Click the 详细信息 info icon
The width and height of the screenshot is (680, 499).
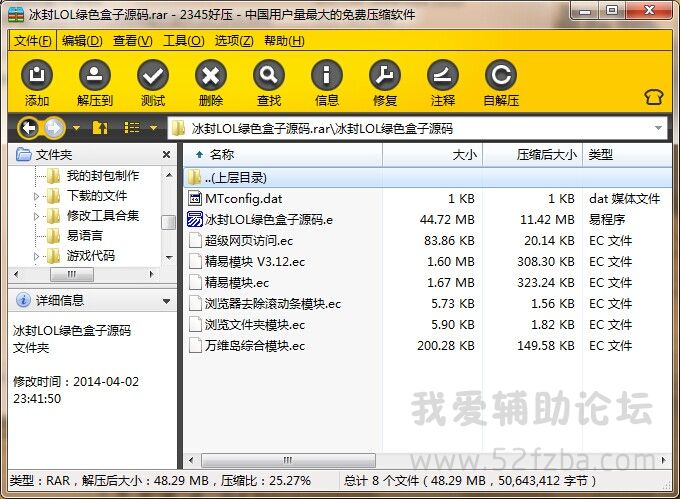coord(23,300)
